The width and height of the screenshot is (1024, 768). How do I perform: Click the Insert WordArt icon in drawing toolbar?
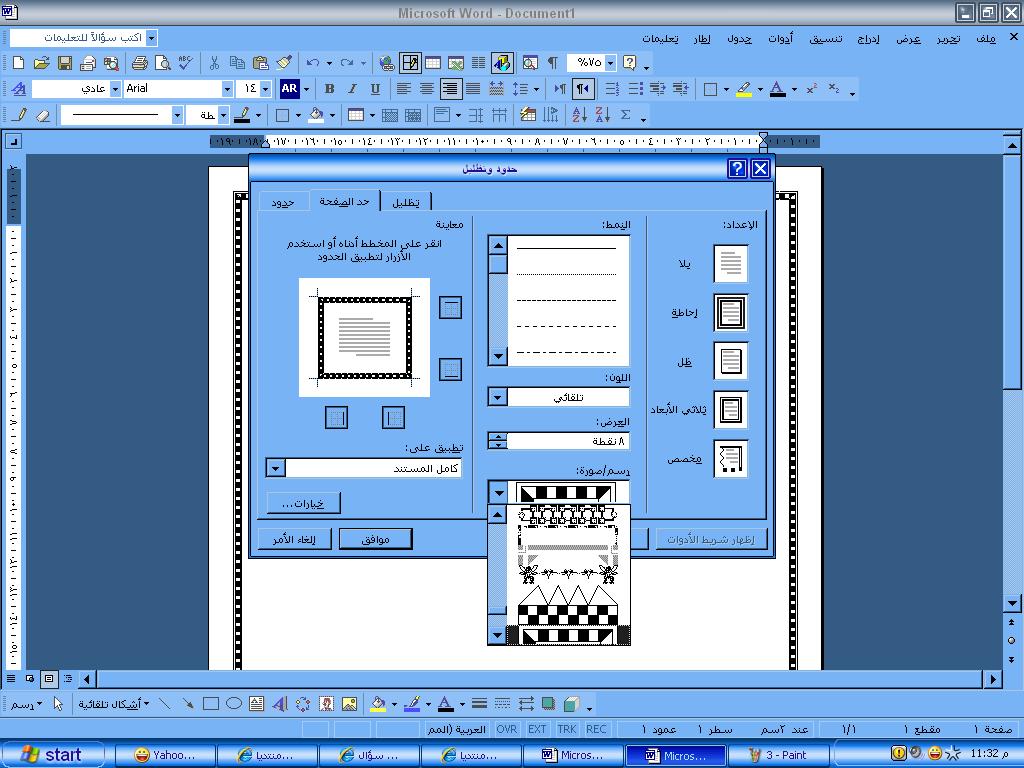(x=280, y=704)
